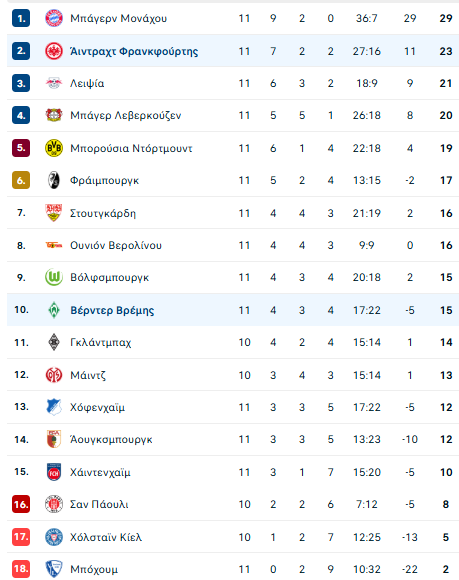This screenshot has height=580, width=459.
Task: Click the Borussia Dortmund BVB logo
Action: tap(54, 148)
